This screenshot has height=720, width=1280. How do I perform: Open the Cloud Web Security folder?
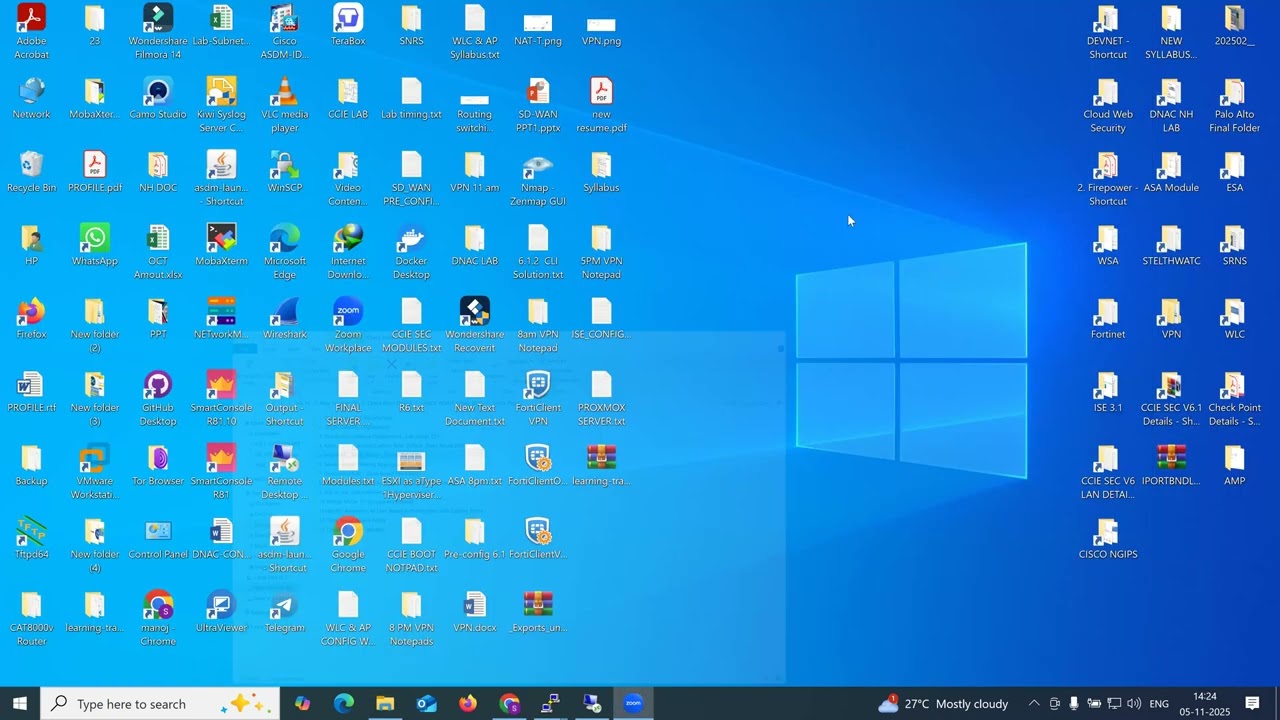[1108, 105]
